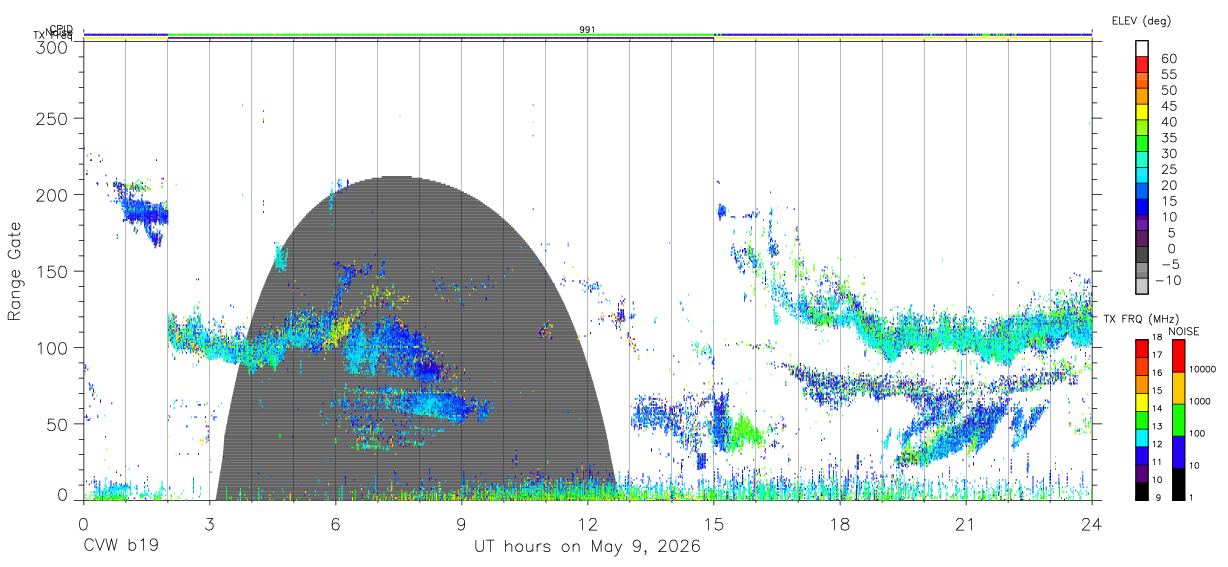Click the '10000' label on NOISE scale
The image size is (1228, 567).
(1201, 370)
